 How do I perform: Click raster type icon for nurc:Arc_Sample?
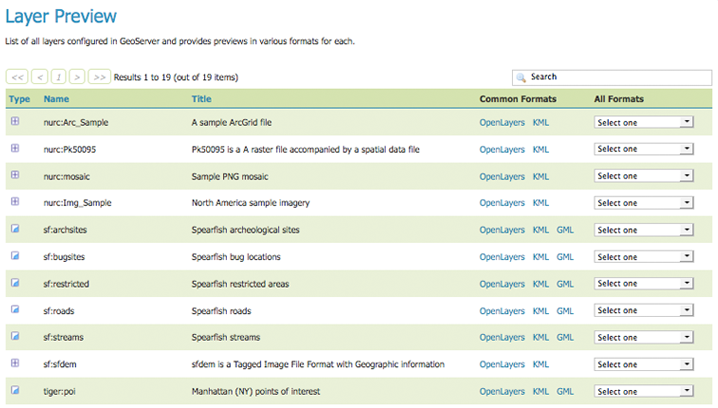tap(15, 121)
